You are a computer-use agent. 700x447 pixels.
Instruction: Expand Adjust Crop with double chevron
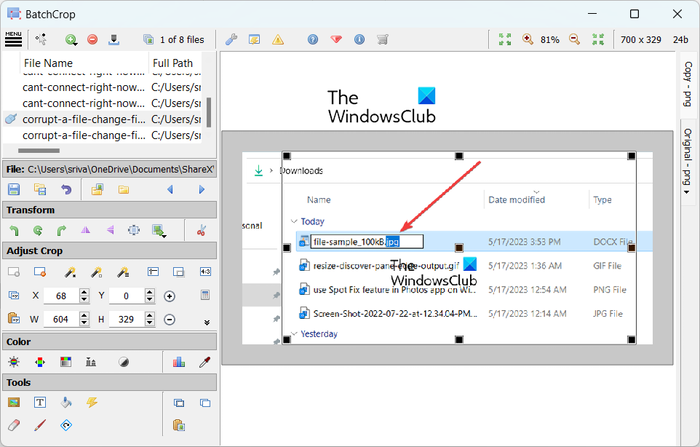[x=207, y=322]
